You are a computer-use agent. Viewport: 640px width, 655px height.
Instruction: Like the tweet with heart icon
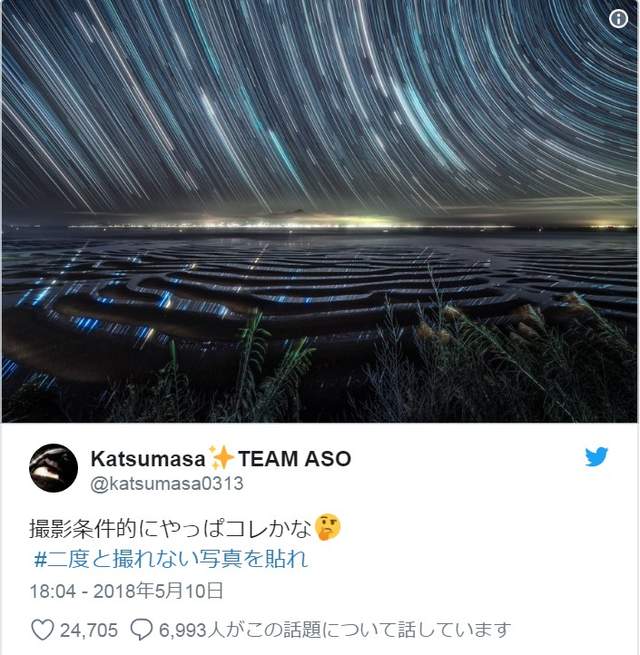click(43, 630)
